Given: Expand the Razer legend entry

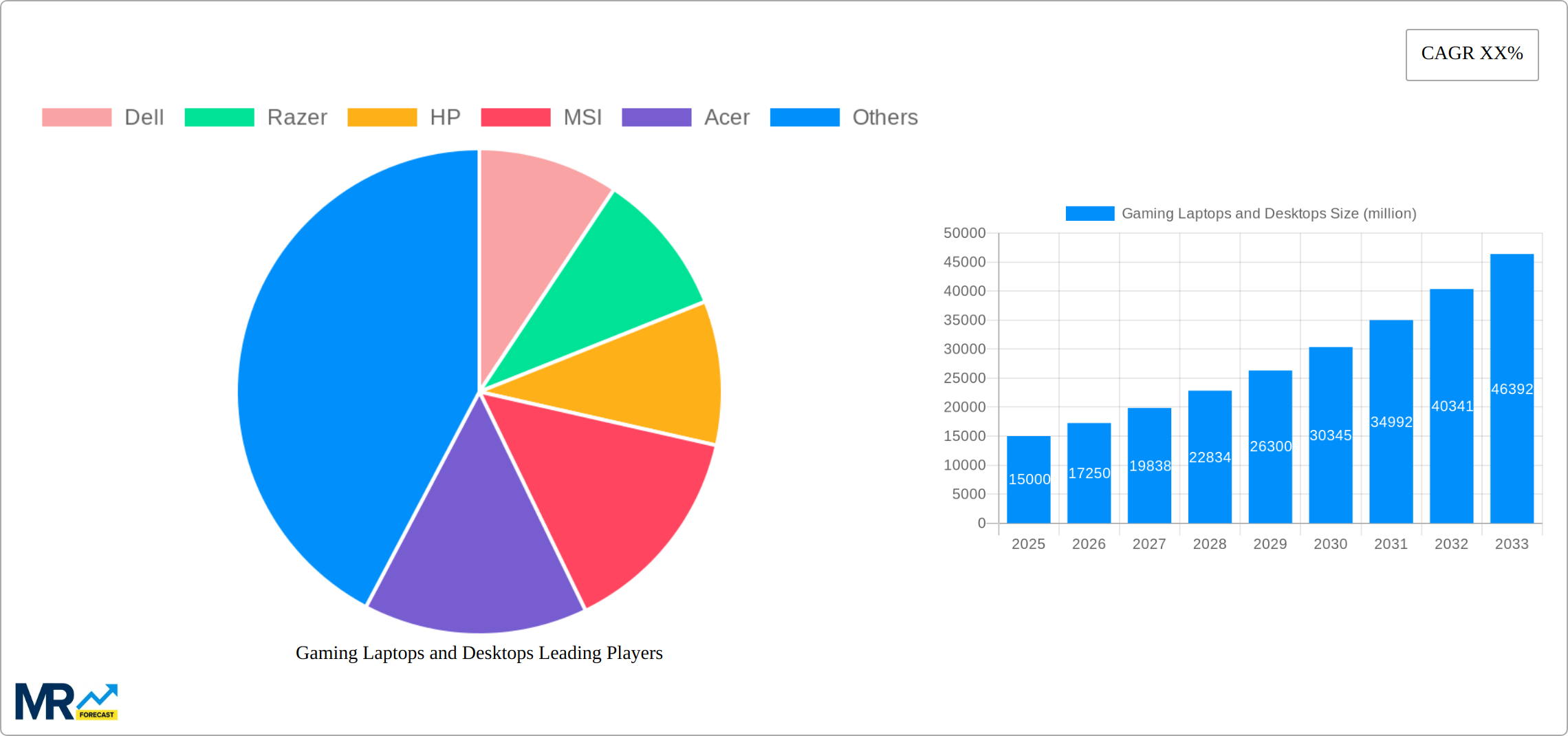Looking at the screenshot, I should point(297,117).
